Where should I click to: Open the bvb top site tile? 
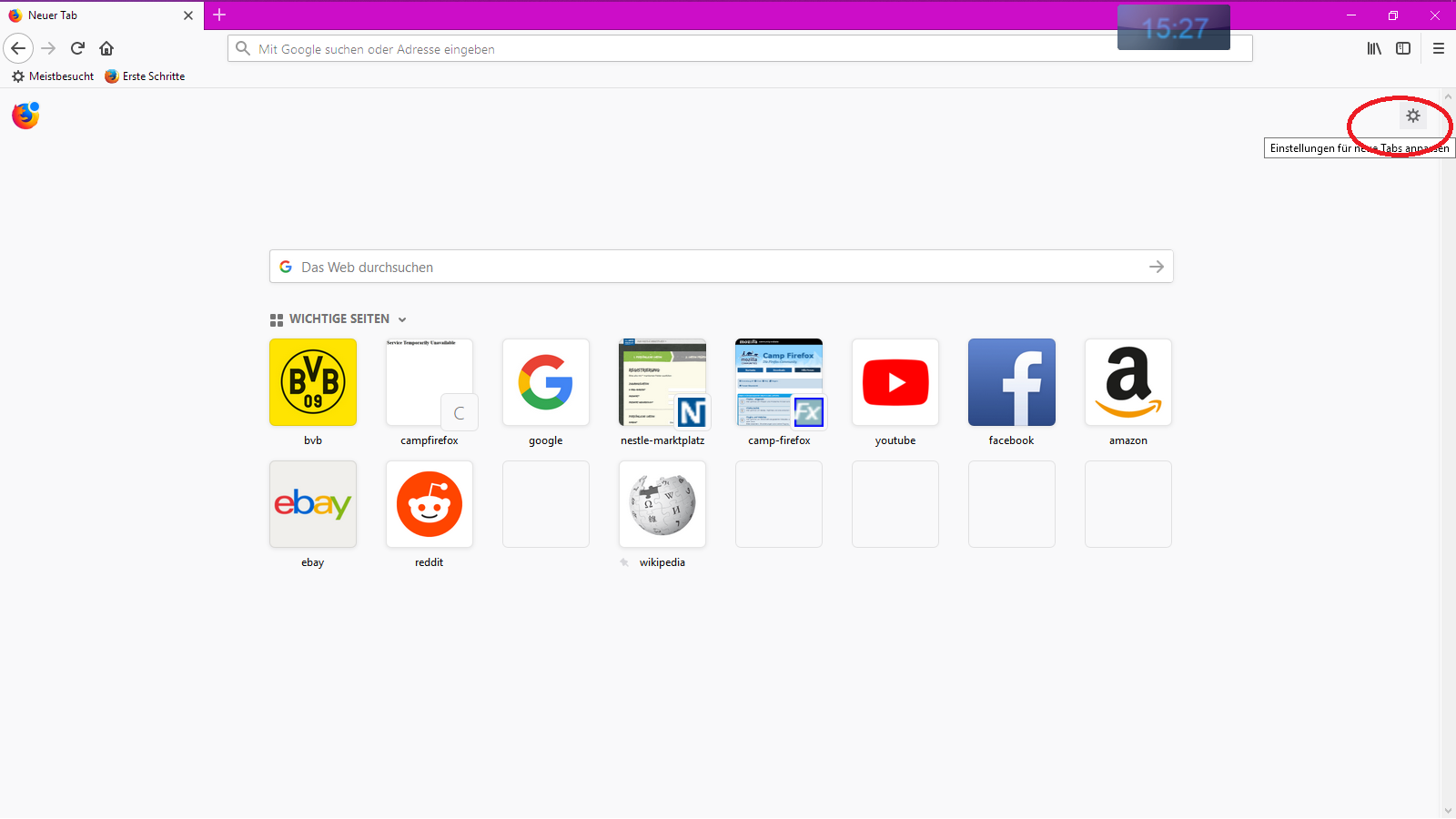coord(313,382)
